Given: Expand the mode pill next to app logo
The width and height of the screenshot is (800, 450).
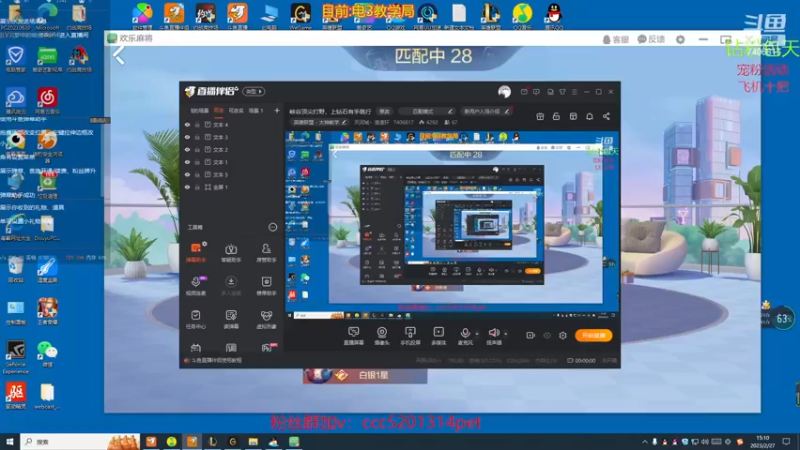Looking at the screenshot, I should [x=254, y=91].
